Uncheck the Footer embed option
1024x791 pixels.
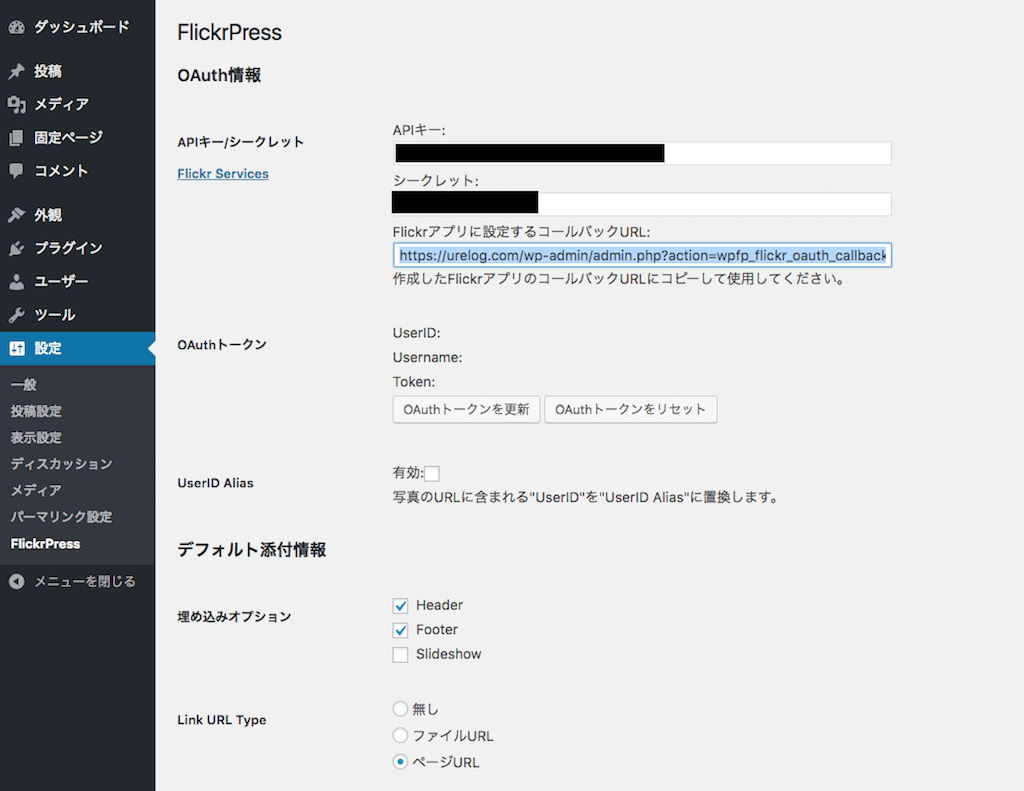(400, 630)
